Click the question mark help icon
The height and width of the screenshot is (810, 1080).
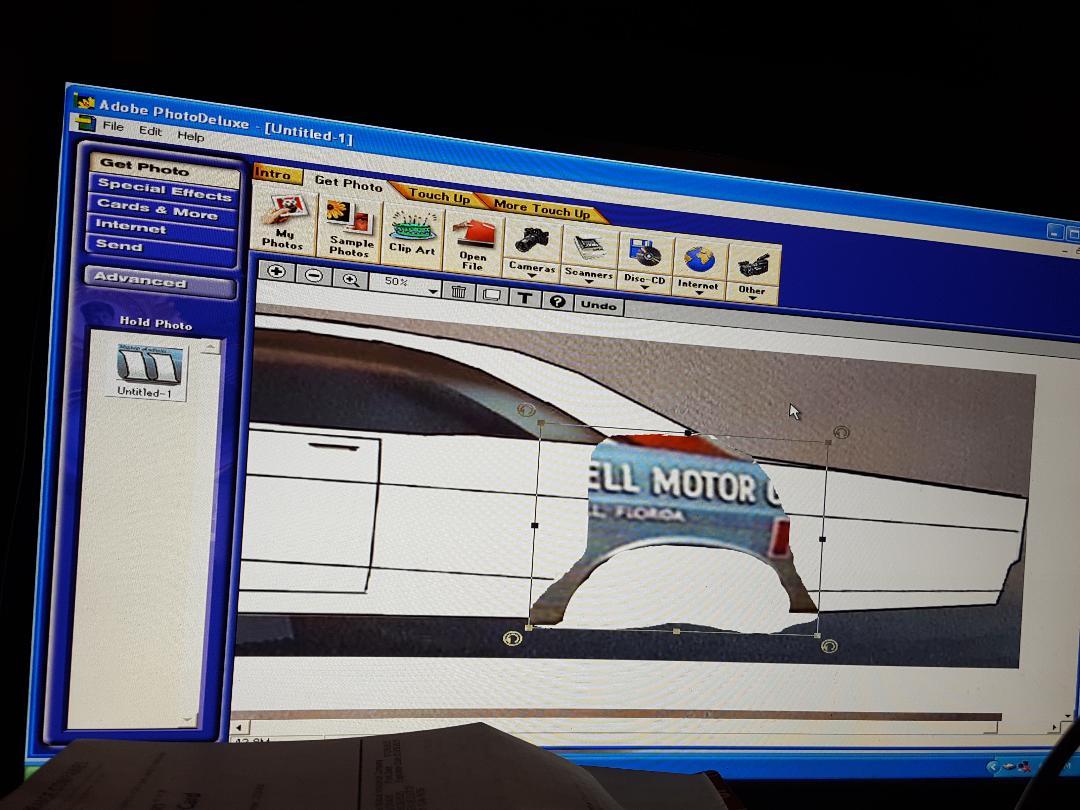pos(557,301)
